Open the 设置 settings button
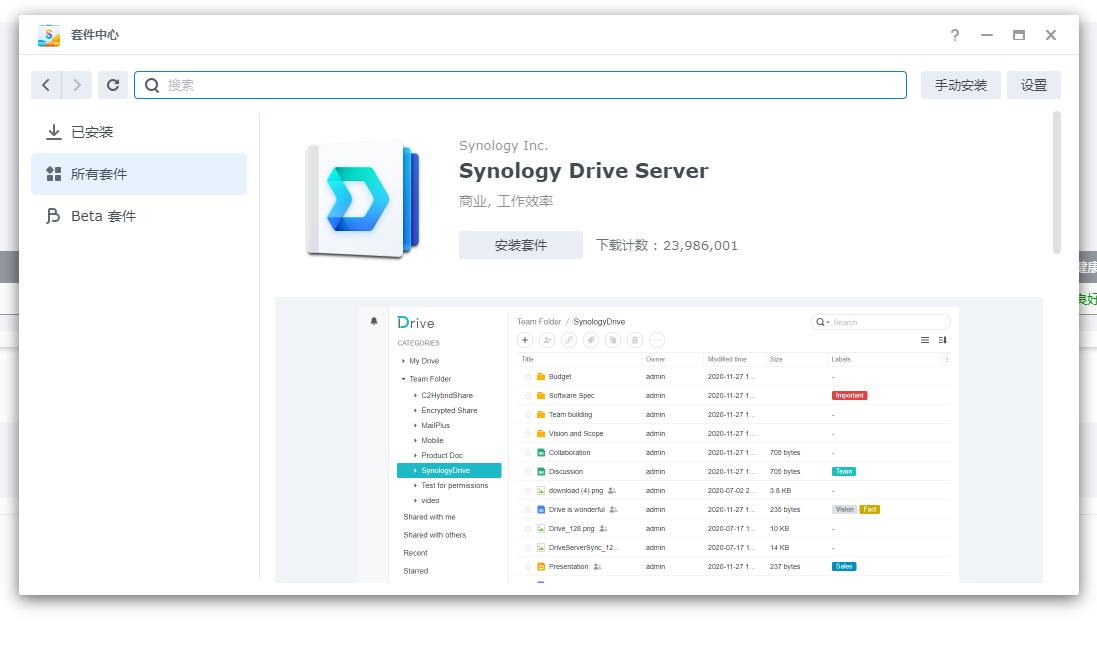Screen dimensions: 1097x645 (1033, 85)
